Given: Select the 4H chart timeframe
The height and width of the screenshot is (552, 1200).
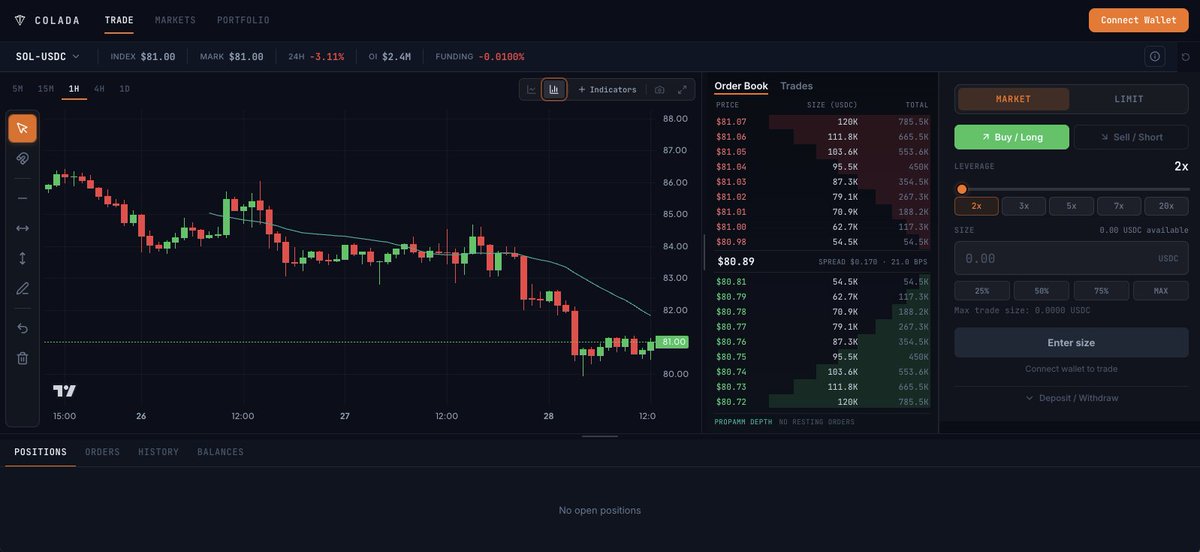Looking at the screenshot, I should tap(99, 89).
